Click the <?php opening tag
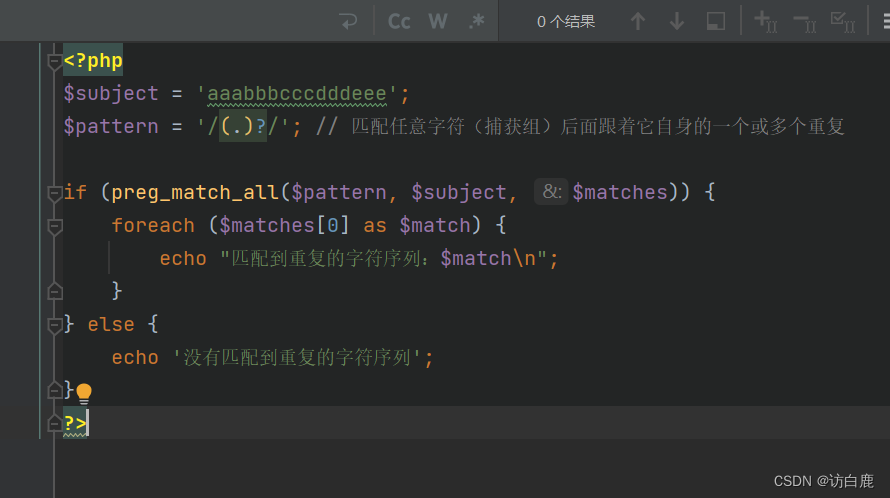 (93, 60)
